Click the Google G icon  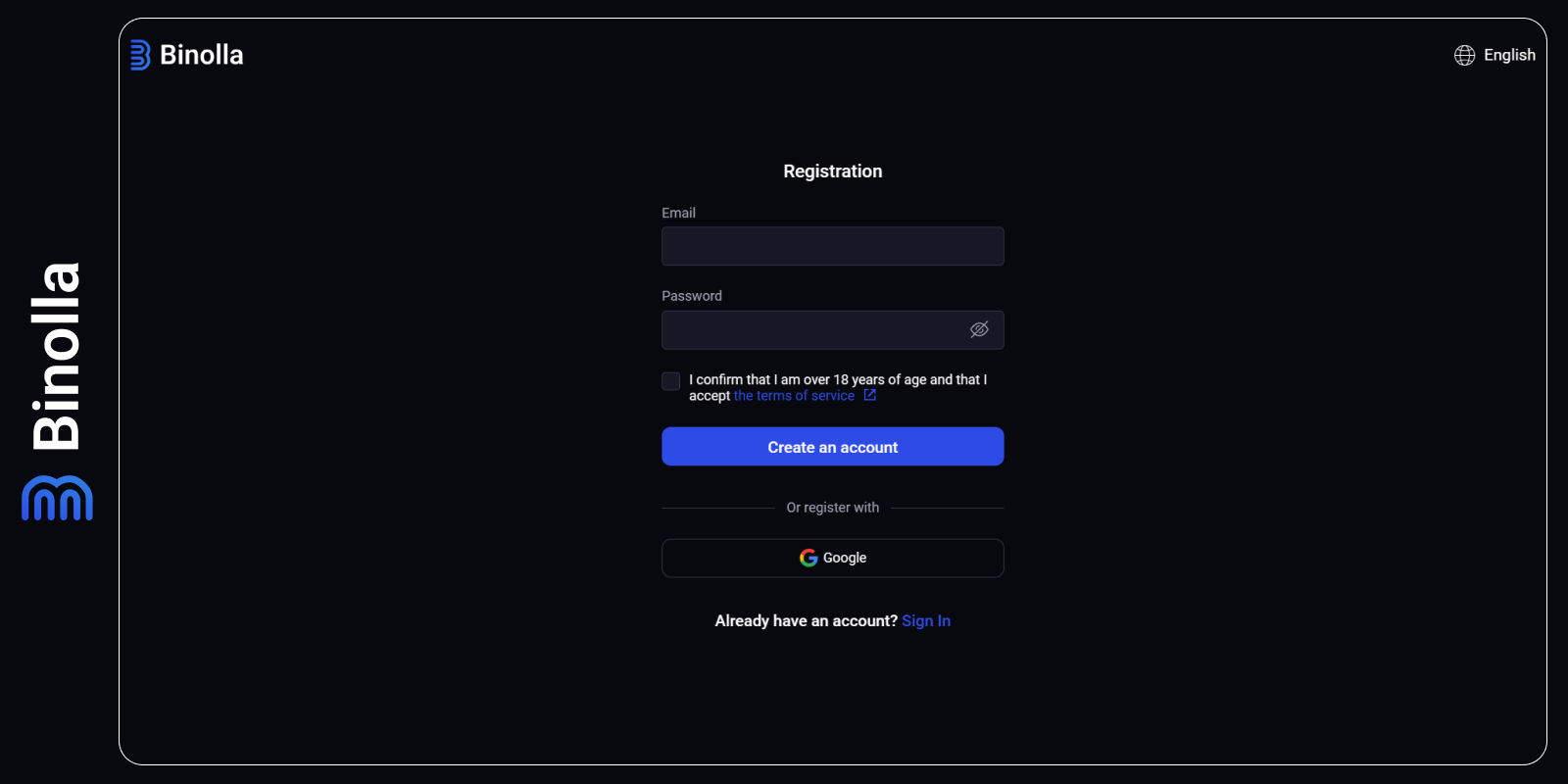807,557
